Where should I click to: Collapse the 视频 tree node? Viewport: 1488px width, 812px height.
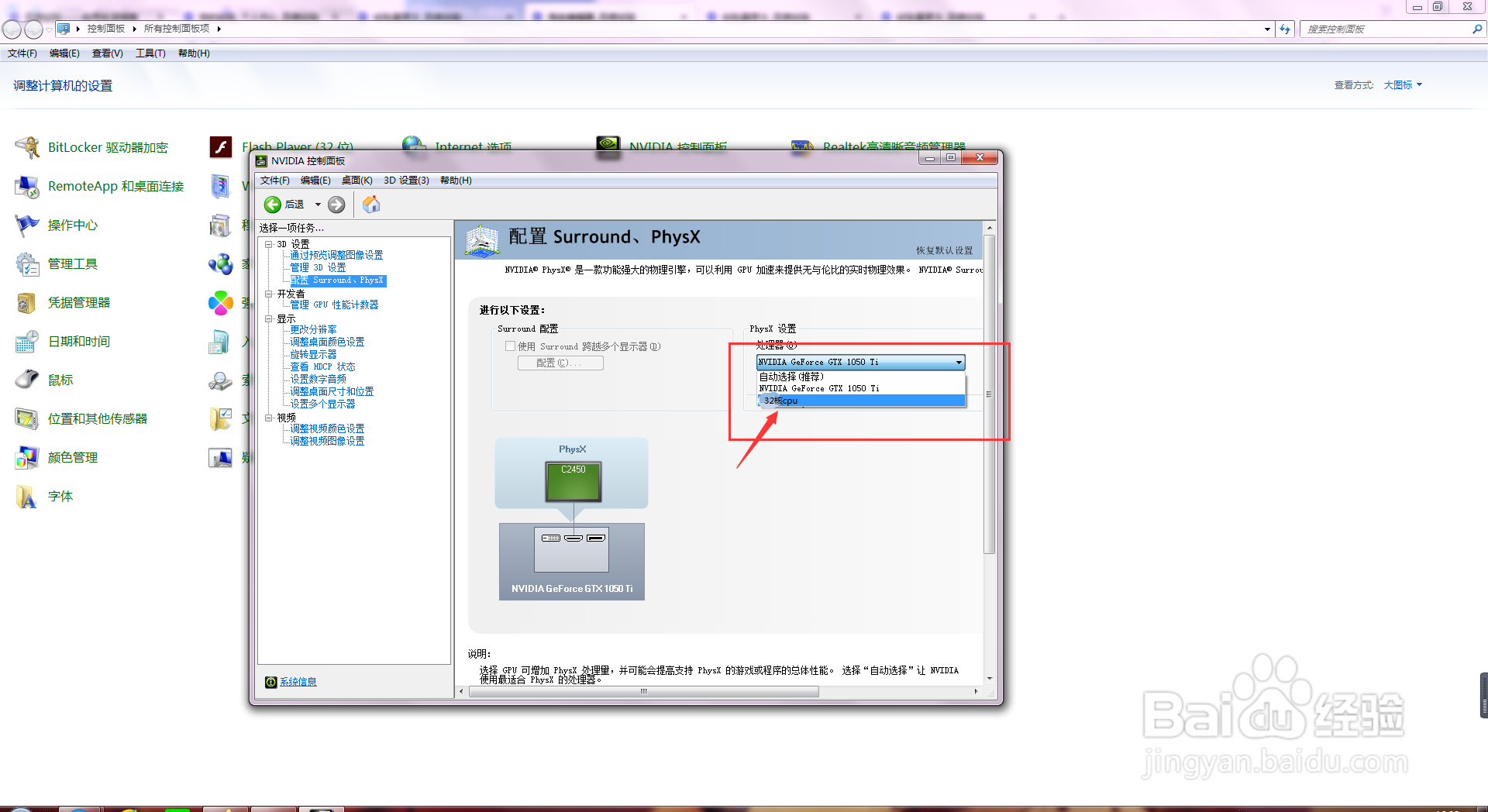tap(269, 418)
